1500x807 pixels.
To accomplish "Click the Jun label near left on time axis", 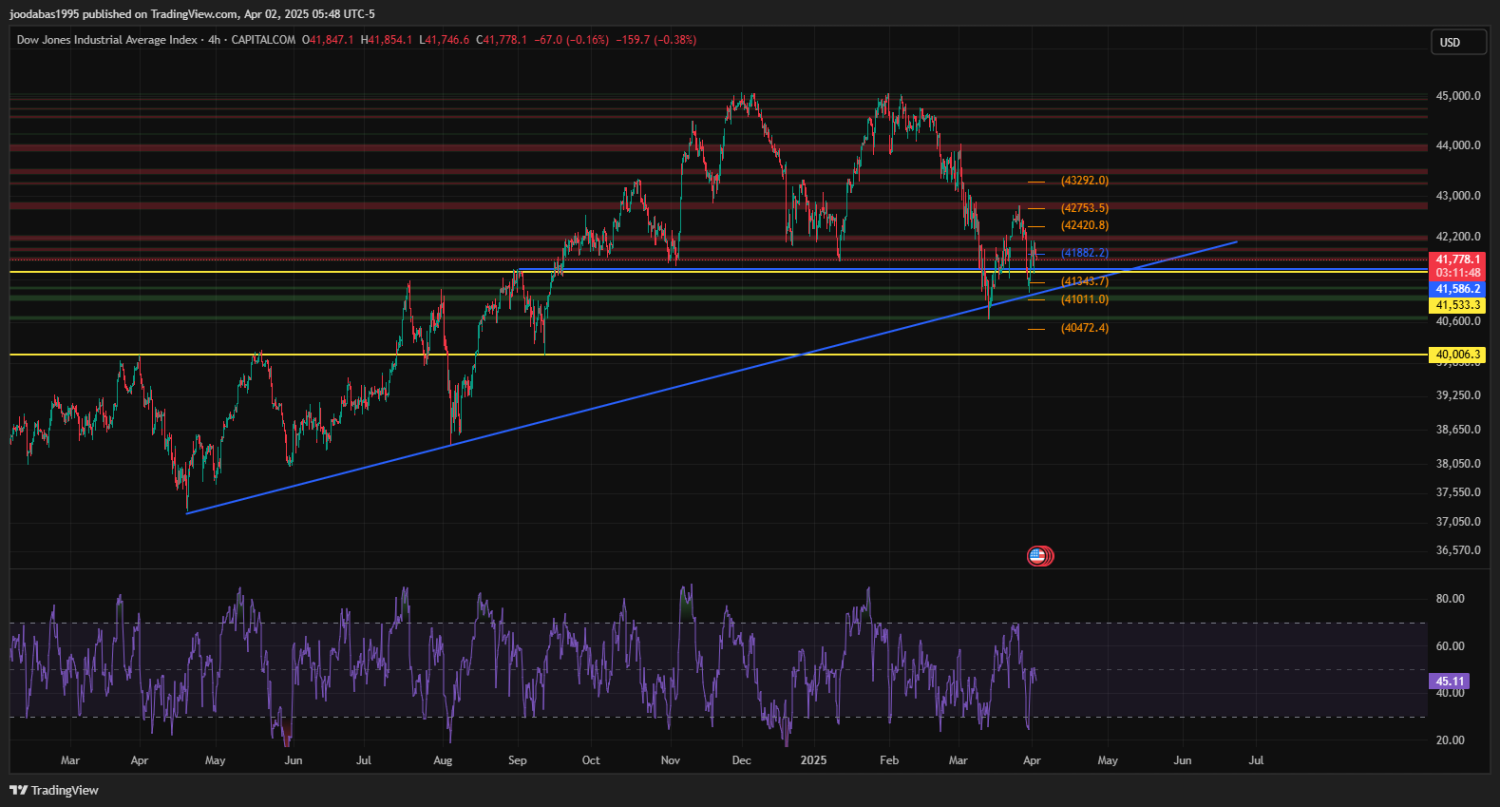I will [x=293, y=760].
